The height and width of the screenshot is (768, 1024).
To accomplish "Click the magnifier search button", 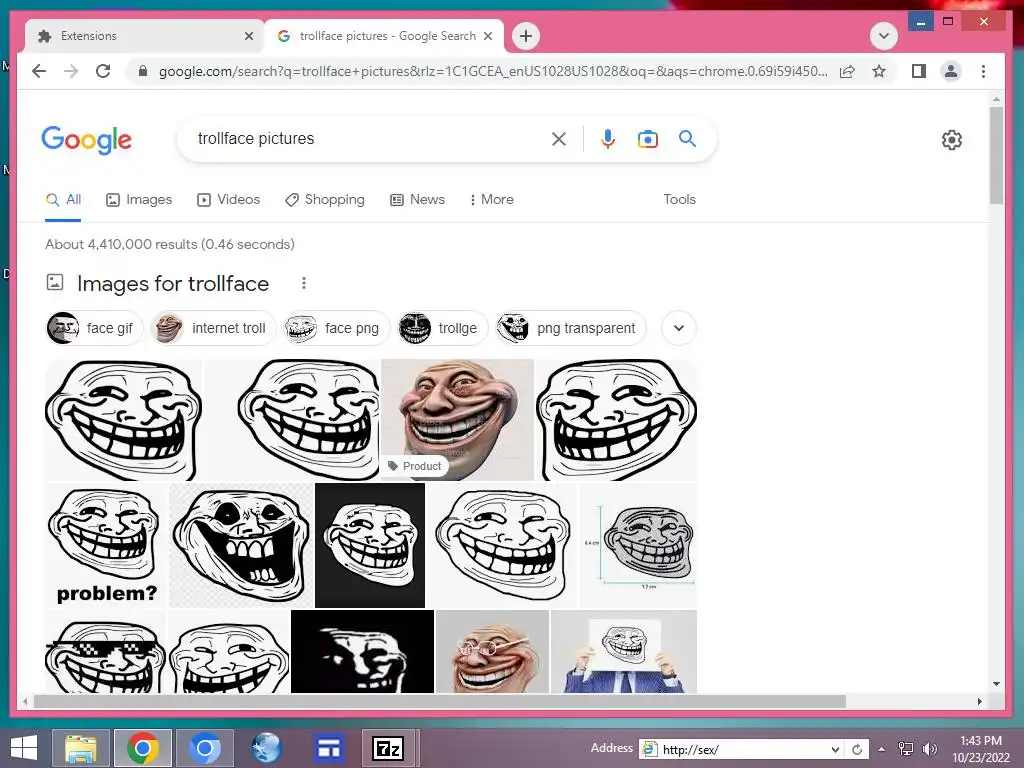I will (687, 138).
